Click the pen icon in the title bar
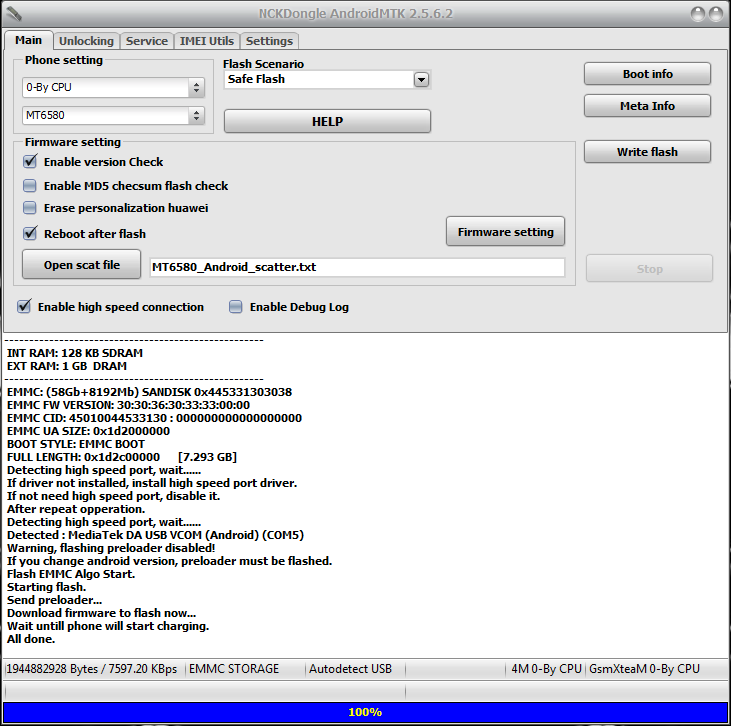The width and height of the screenshot is (731, 726). pyautogui.click(x=14, y=14)
